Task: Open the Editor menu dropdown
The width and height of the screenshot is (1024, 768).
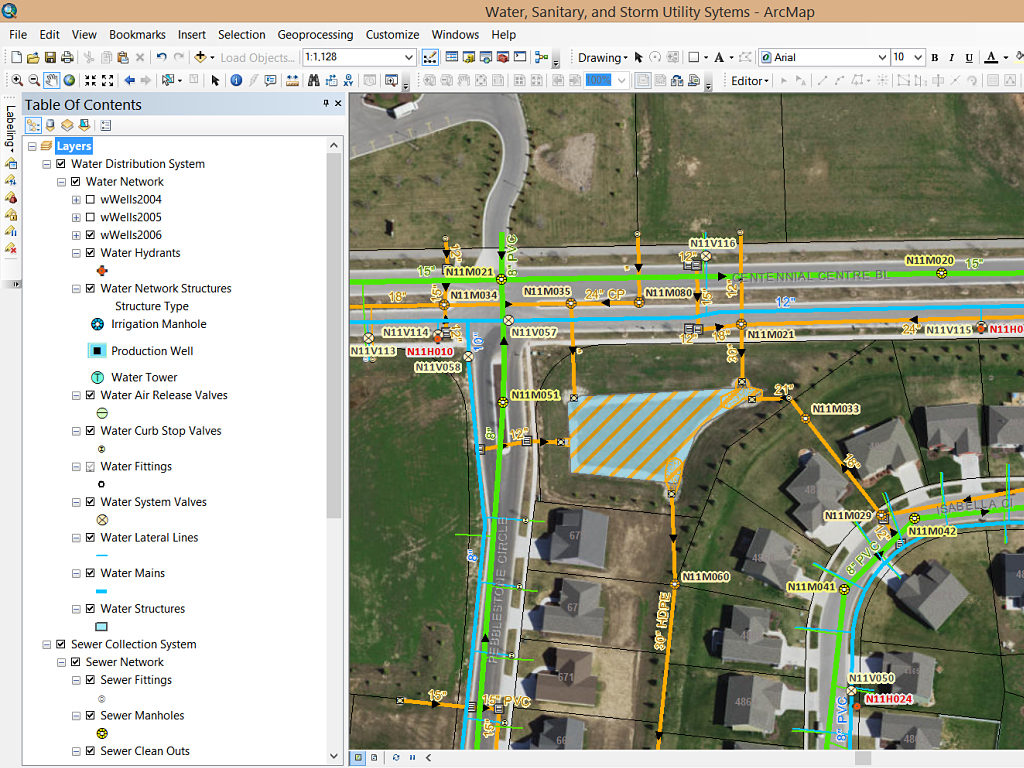Action: (750, 81)
